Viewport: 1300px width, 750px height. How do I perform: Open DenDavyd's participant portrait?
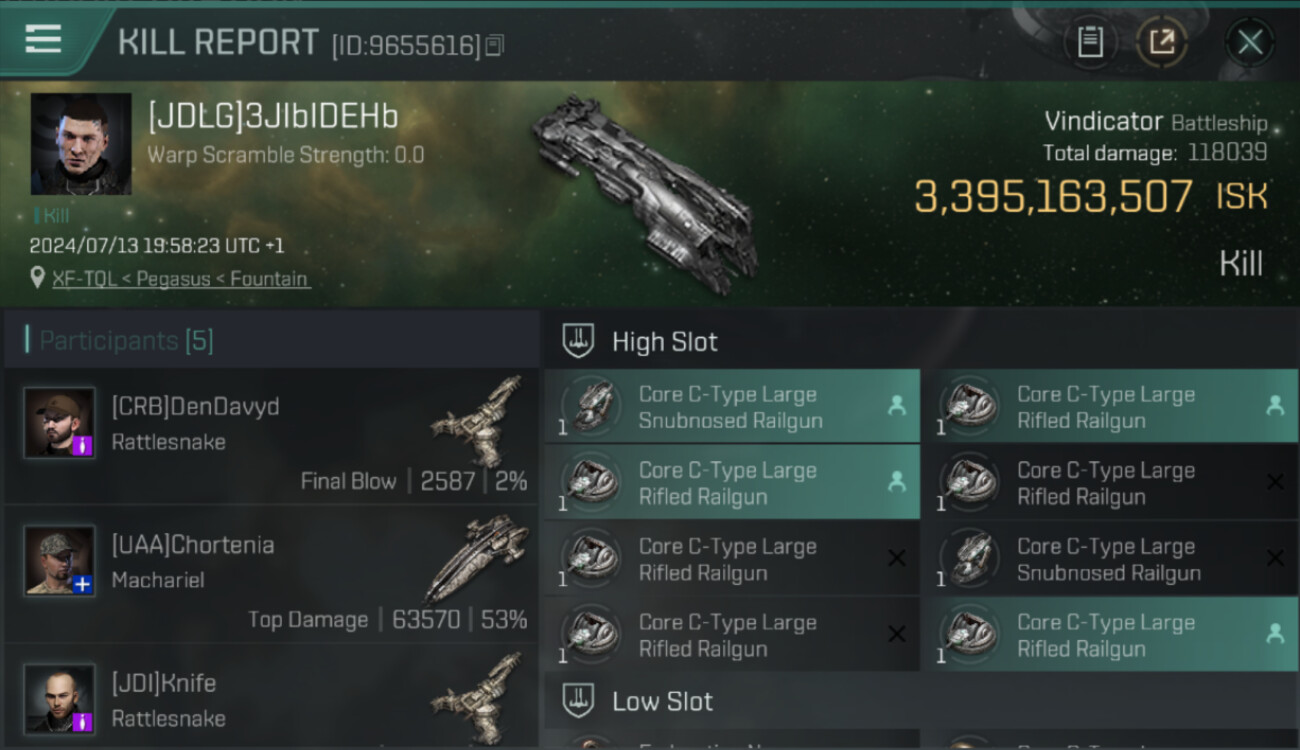[60, 423]
